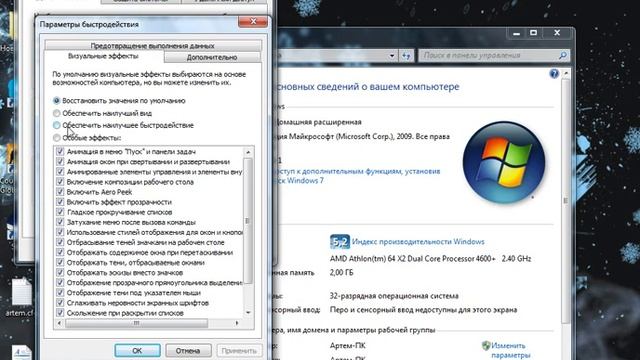640x360 pixels.
Task: Toggle 'Гладкое прокручивание списков' checkbox
Action: point(60,212)
